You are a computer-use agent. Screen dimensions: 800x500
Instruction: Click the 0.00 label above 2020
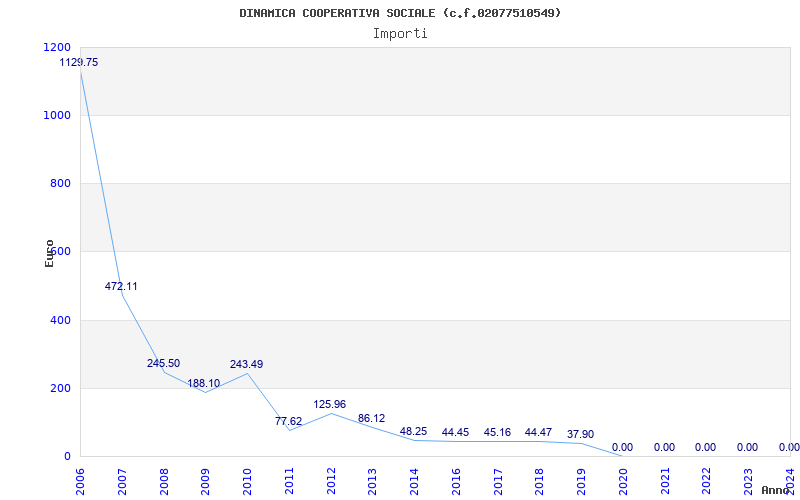tap(622, 447)
